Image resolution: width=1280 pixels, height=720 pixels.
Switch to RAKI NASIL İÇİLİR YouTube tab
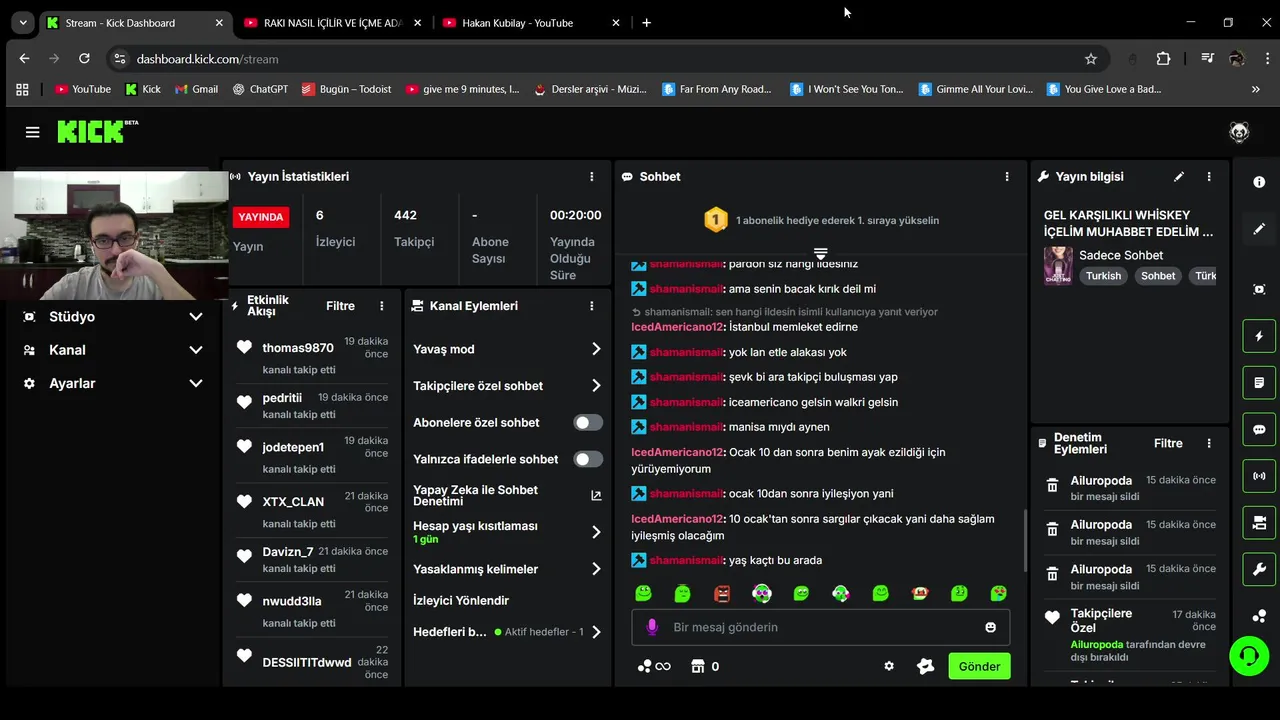tap(333, 22)
